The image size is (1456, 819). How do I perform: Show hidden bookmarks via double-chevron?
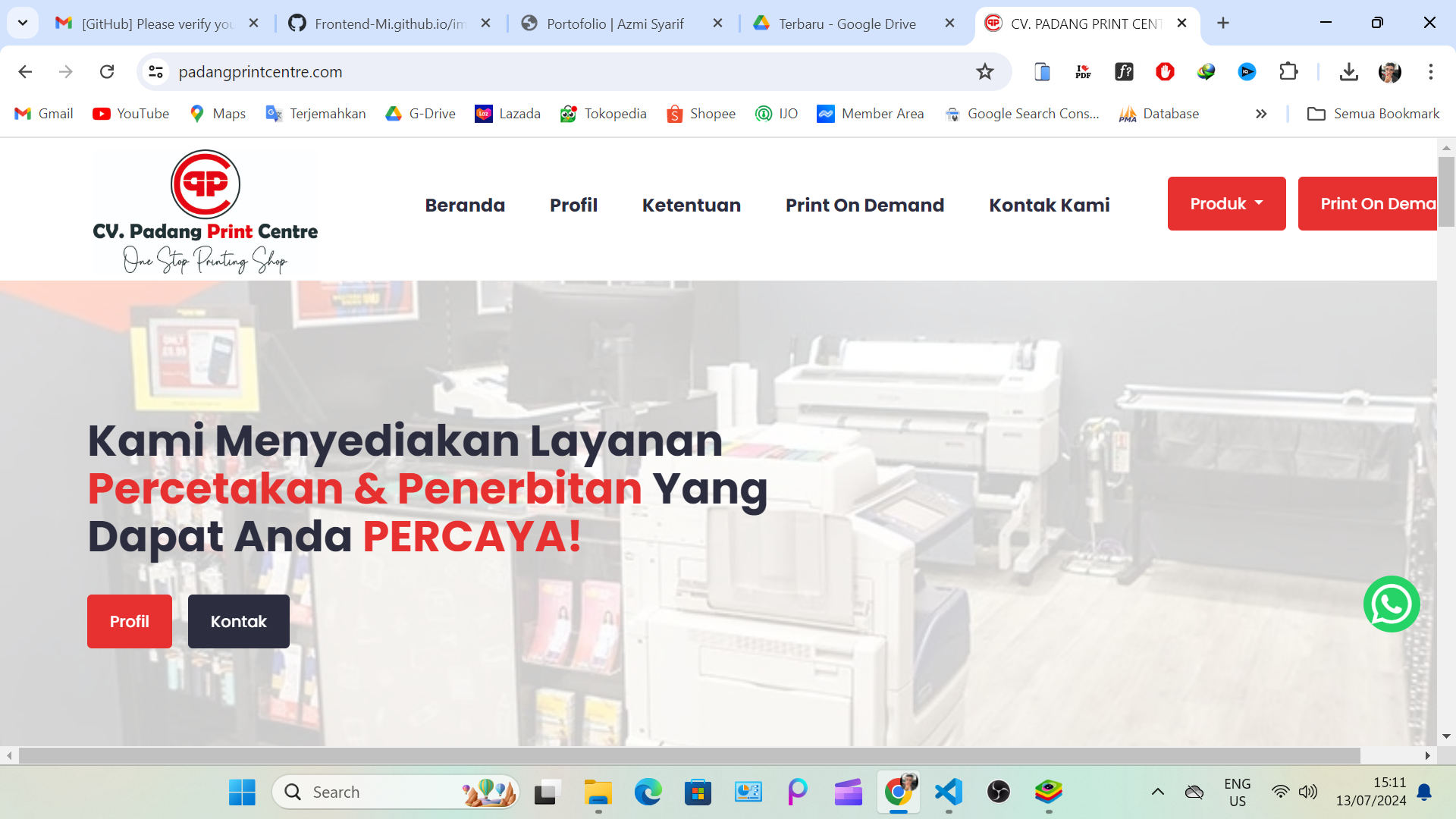(1261, 114)
